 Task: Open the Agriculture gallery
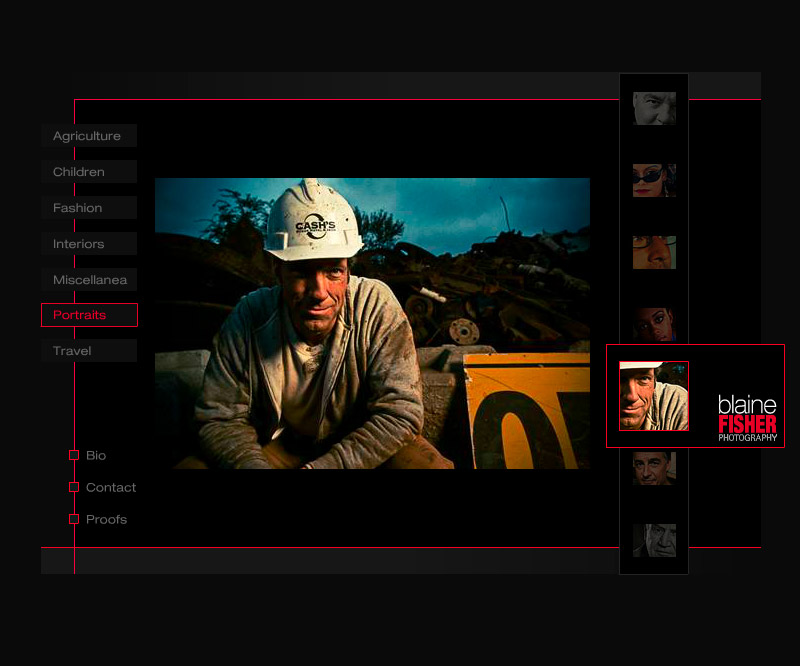88,136
